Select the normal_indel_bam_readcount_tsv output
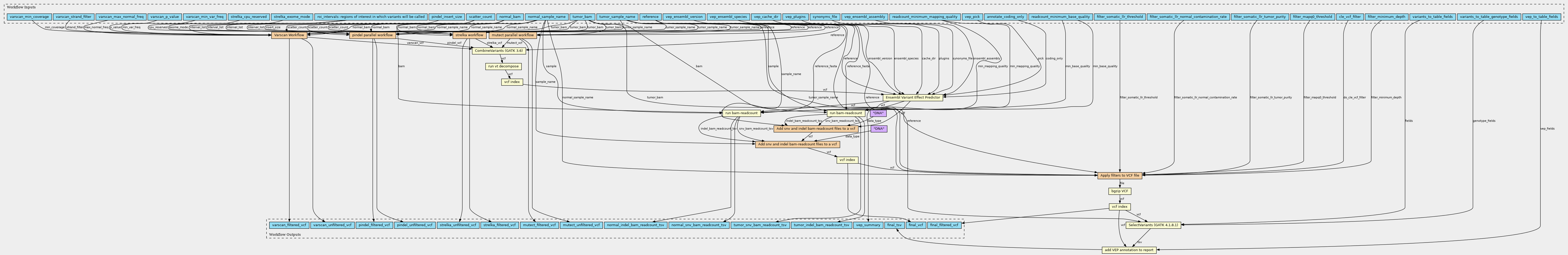Viewport: 1568px width, 255px height. coord(635,225)
